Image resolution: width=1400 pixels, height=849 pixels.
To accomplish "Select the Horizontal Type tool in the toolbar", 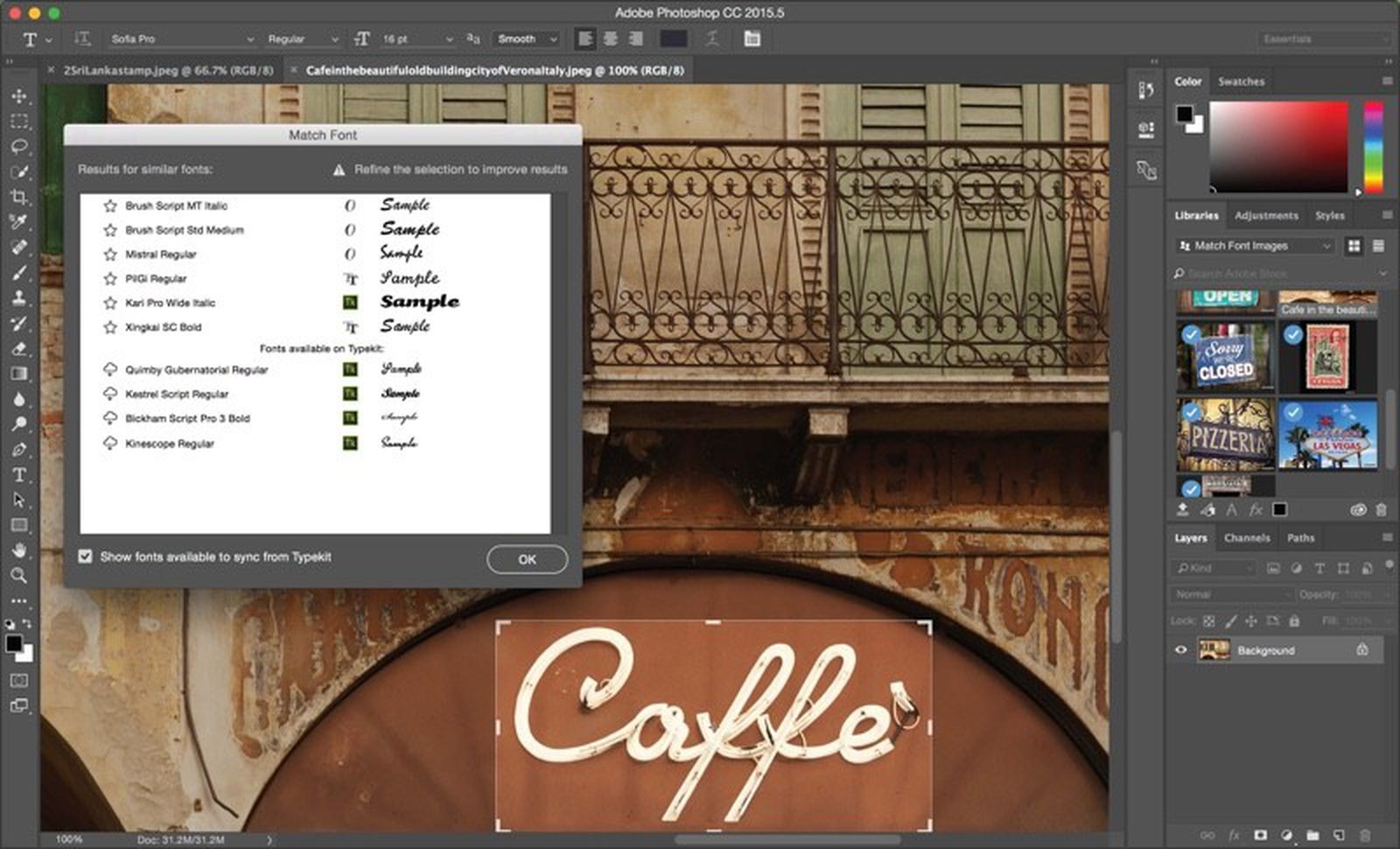I will tap(19, 473).
